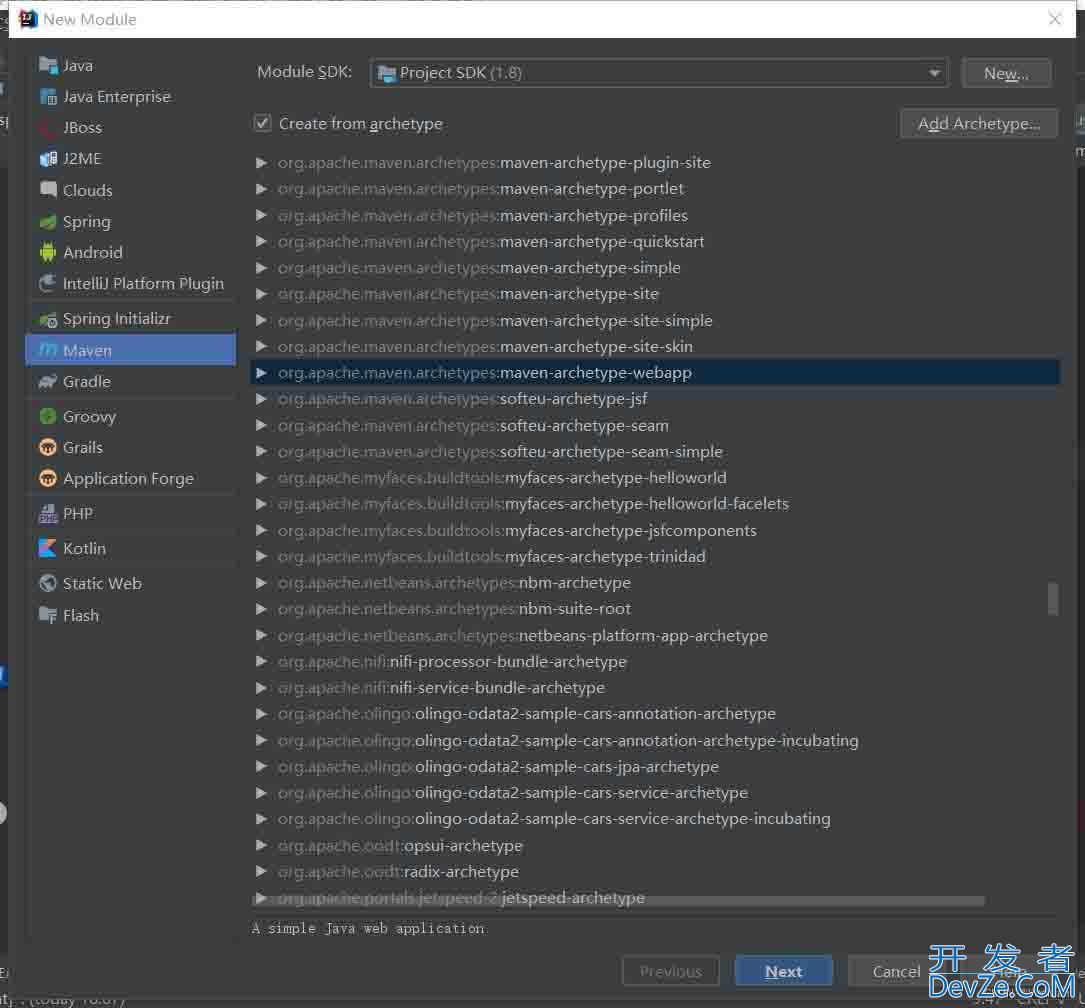Image resolution: width=1085 pixels, height=1008 pixels.
Task: Select myfaces-archetype-jsfcomponents archetype
Action: (x=655, y=531)
